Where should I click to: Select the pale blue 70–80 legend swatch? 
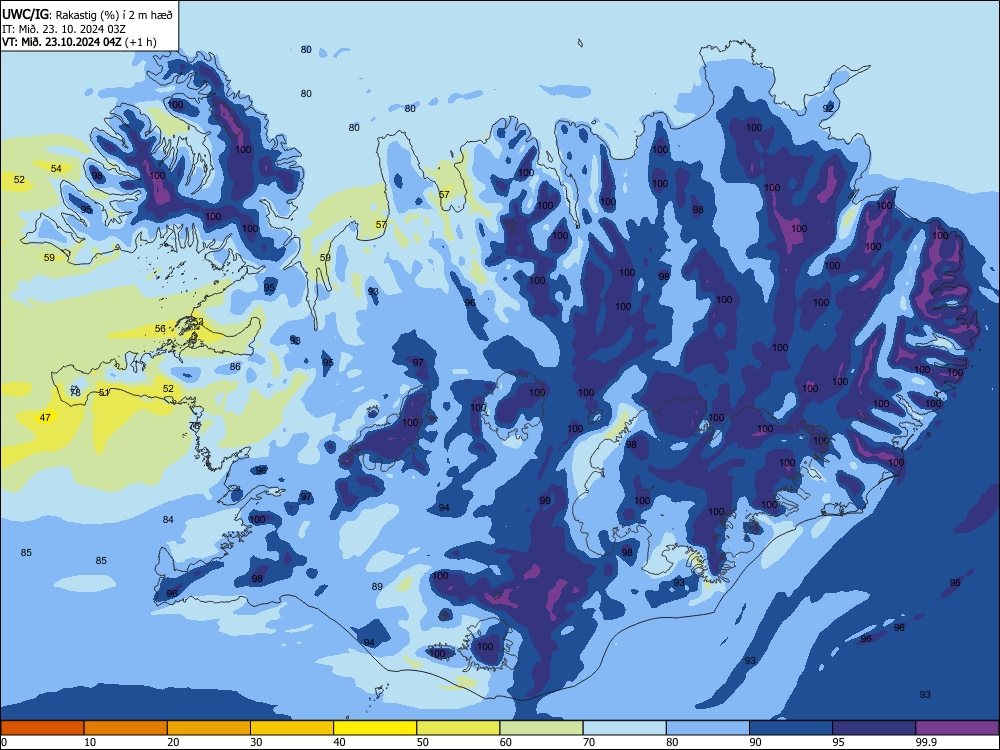[x=624, y=728]
